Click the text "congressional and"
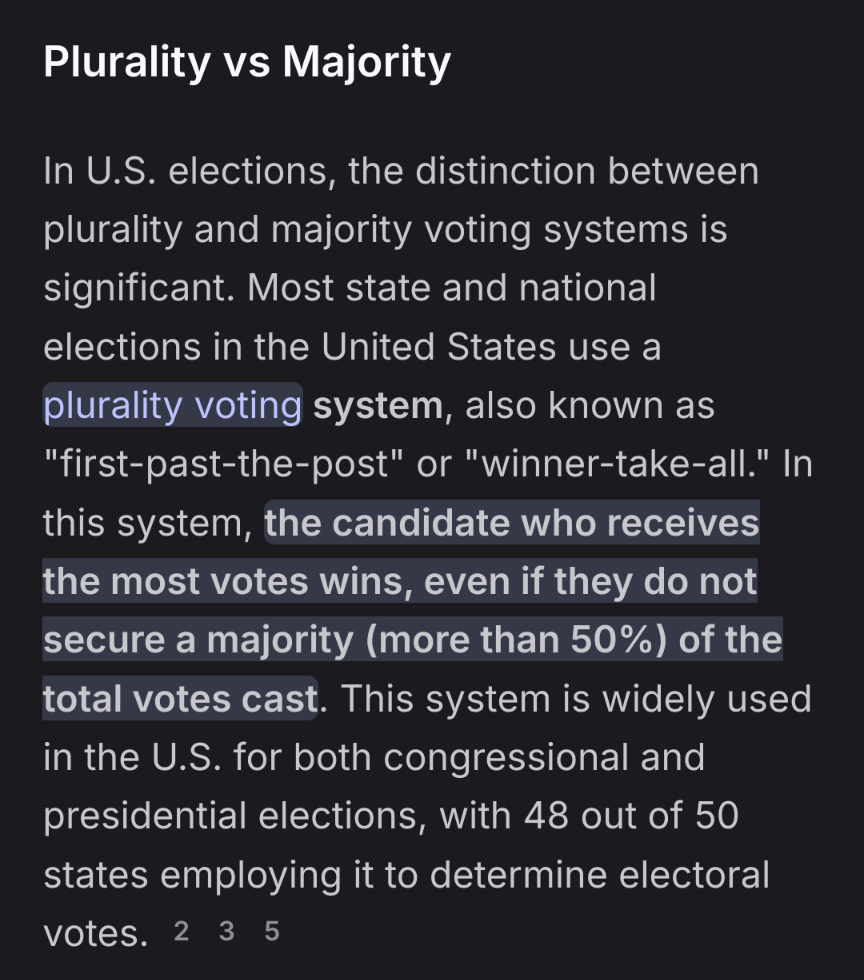864x980 pixels. pos(544,758)
